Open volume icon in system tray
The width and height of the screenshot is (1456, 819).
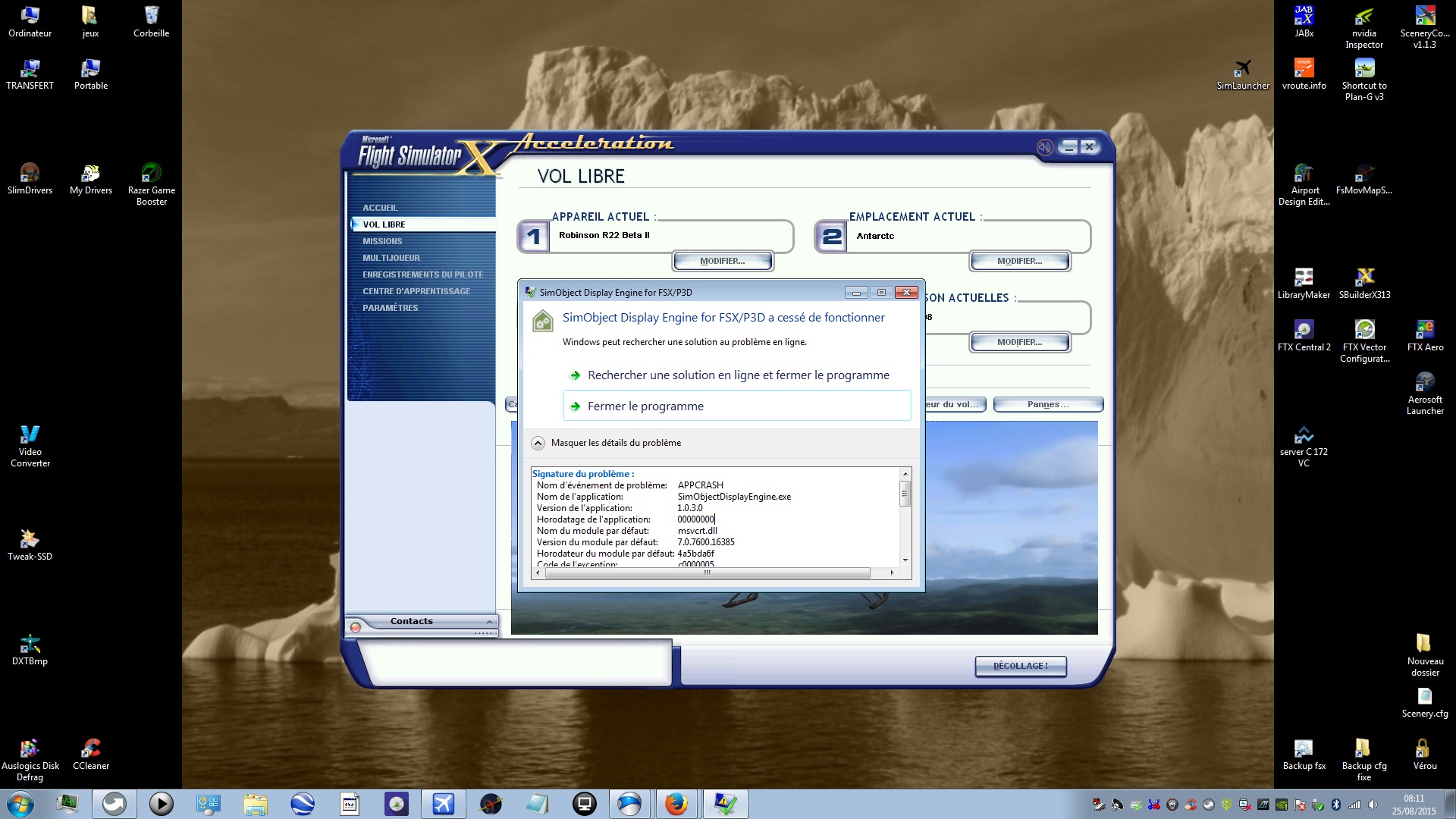[1373, 805]
